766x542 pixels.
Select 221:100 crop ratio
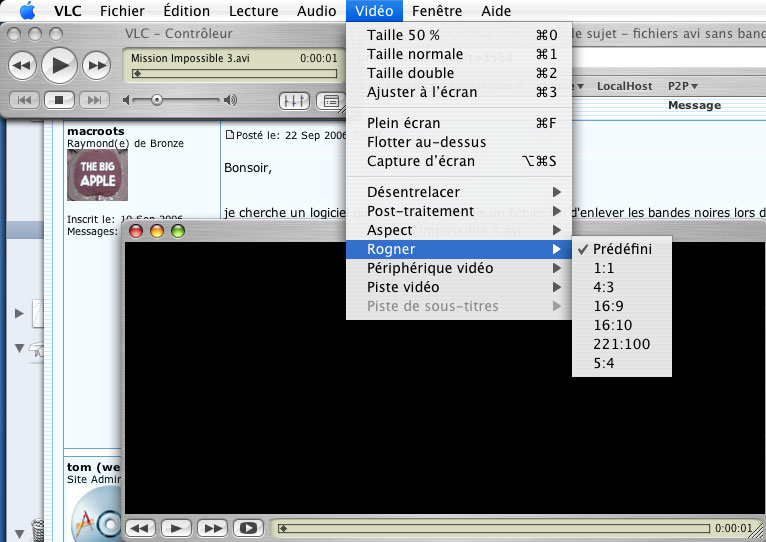622,345
